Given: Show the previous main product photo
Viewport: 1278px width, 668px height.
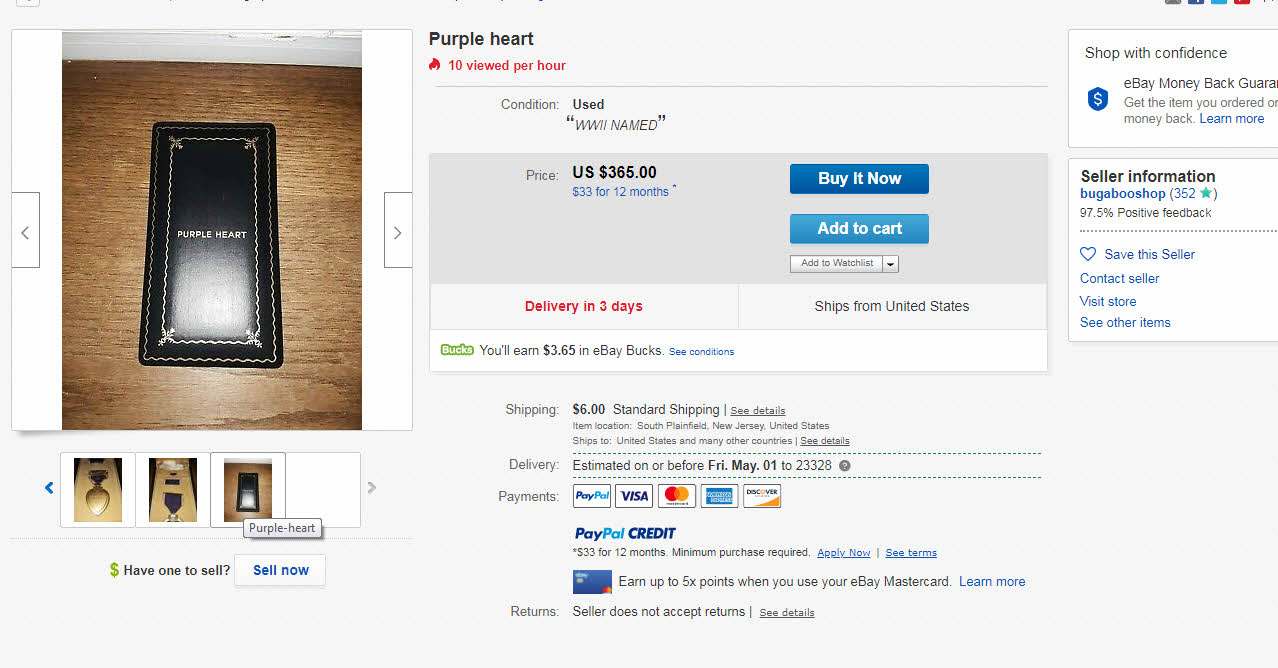Looking at the screenshot, I should click(x=26, y=231).
